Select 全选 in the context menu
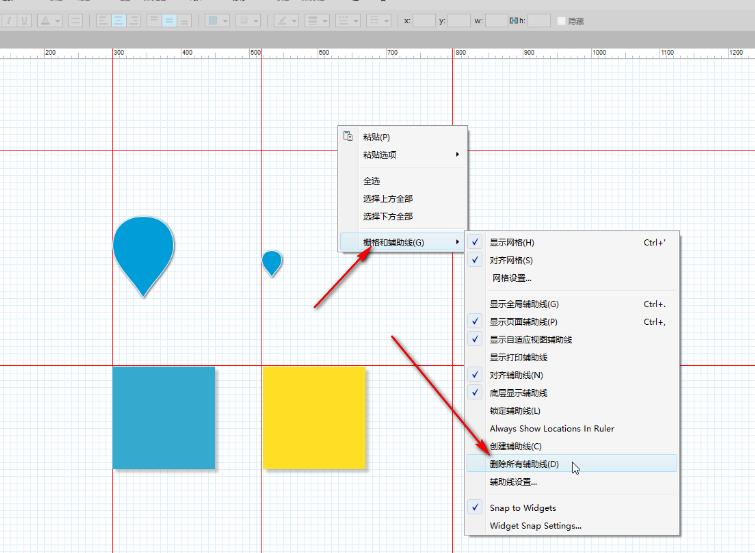The image size is (755, 553). click(x=372, y=181)
